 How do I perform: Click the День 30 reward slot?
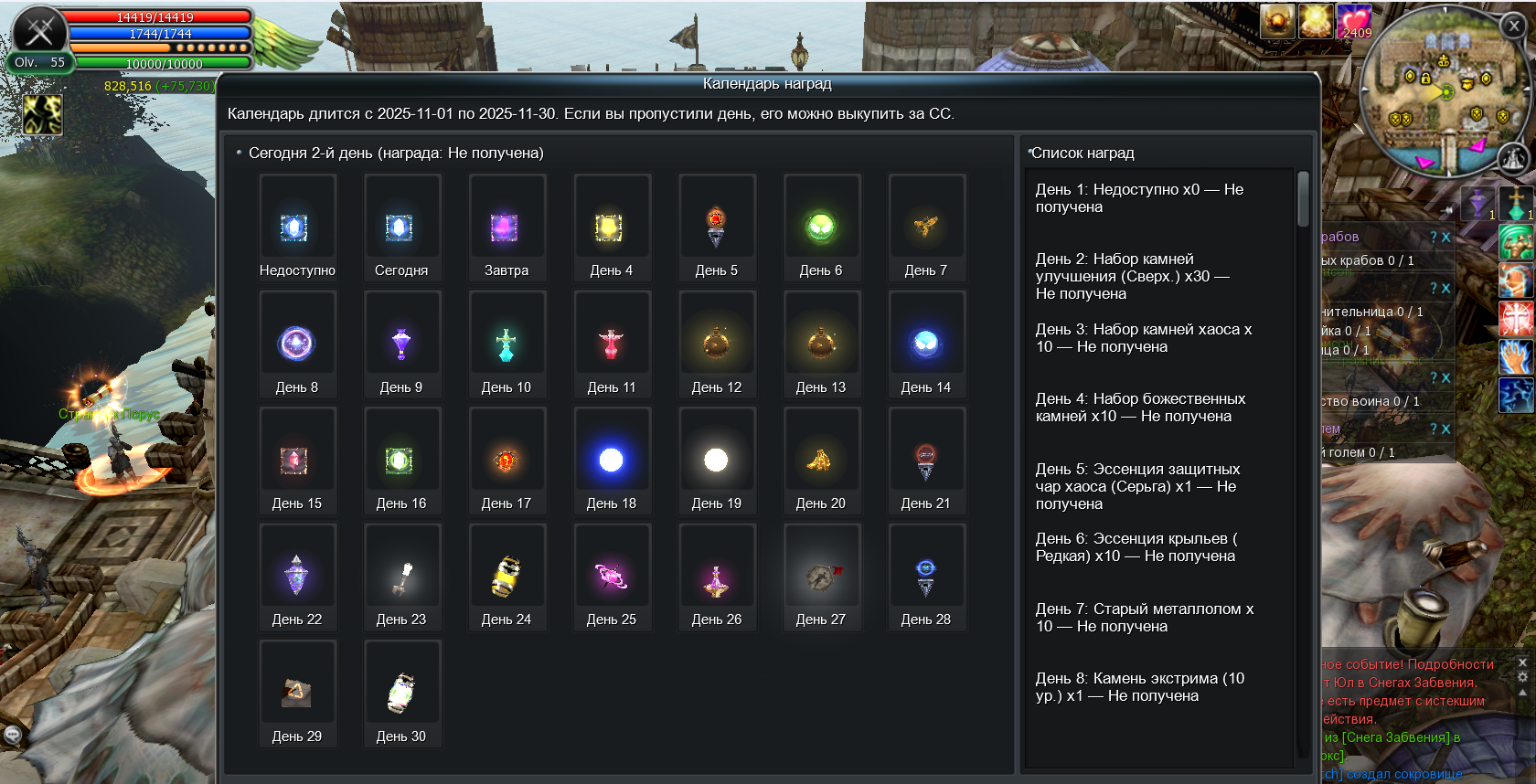[x=401, y=693]
